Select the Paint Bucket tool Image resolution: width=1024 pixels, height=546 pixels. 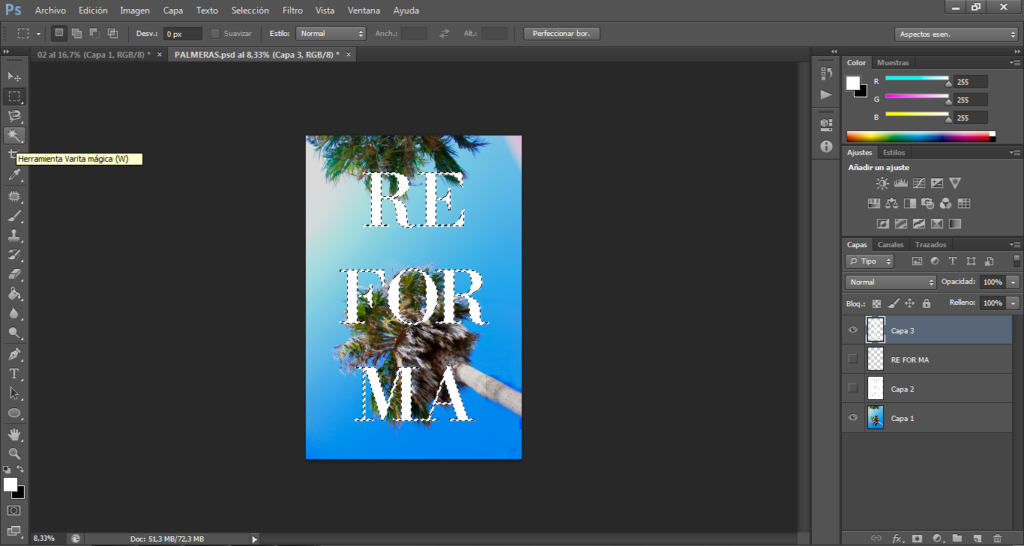pos(14,294)
